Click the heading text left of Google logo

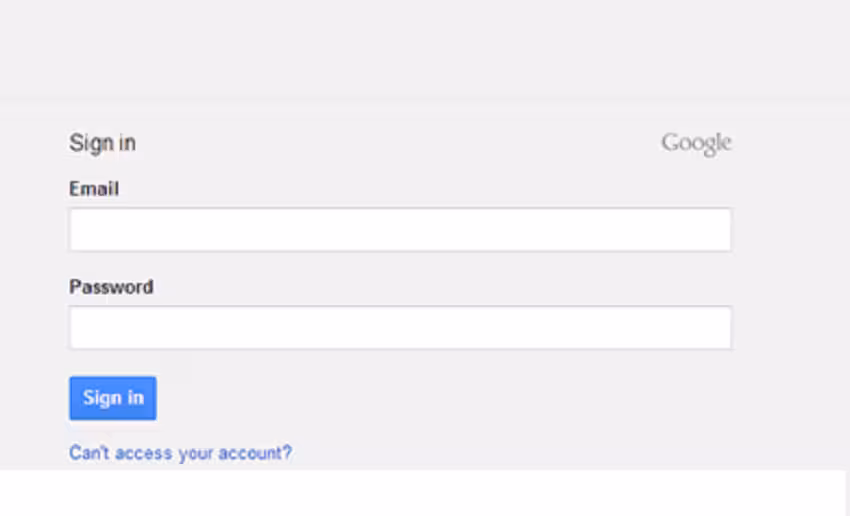pos(102,143)
